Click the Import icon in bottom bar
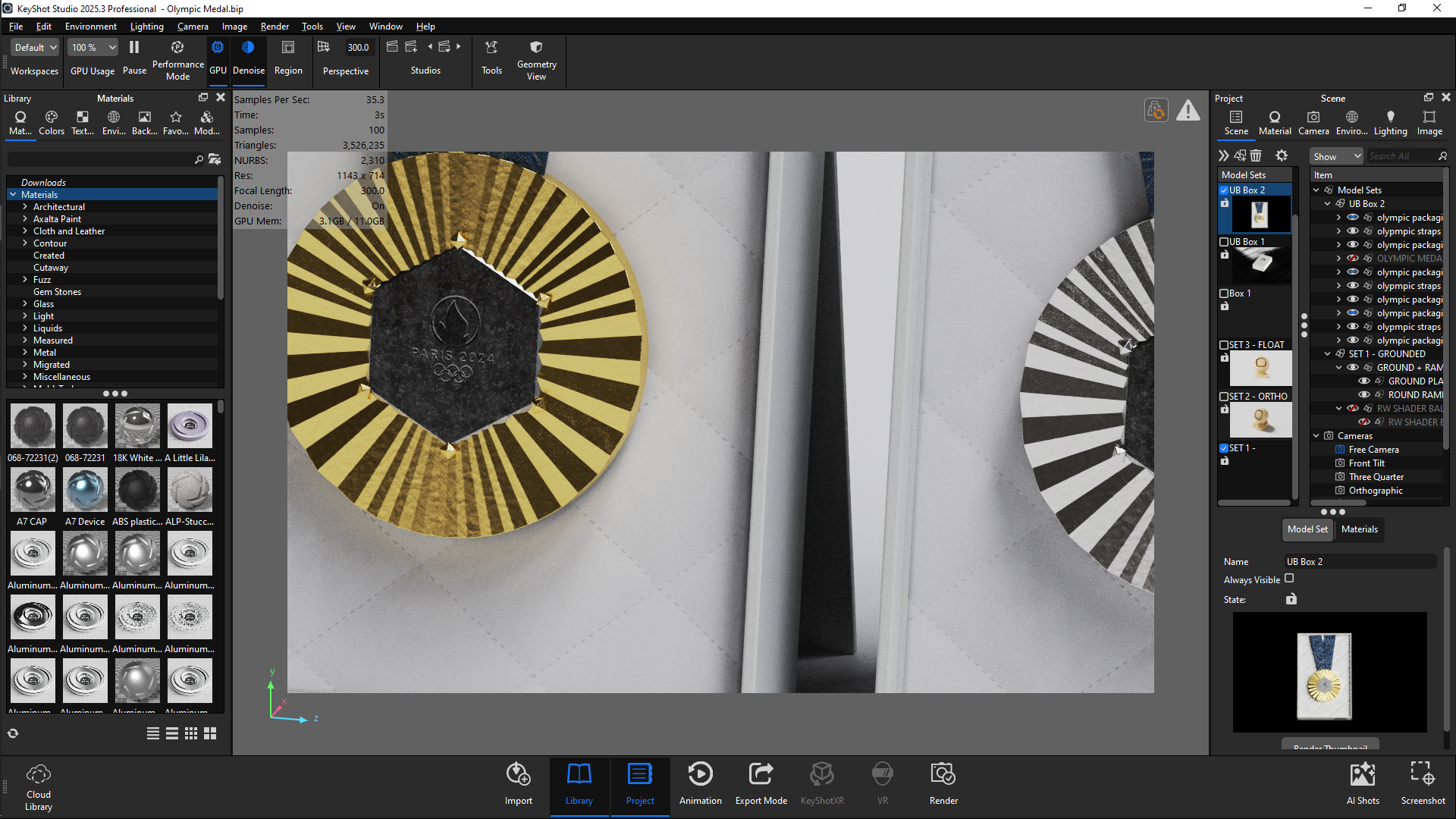The height and width of the screenshot is (819, 1456). pyautogui.click(x=518, y=783)
